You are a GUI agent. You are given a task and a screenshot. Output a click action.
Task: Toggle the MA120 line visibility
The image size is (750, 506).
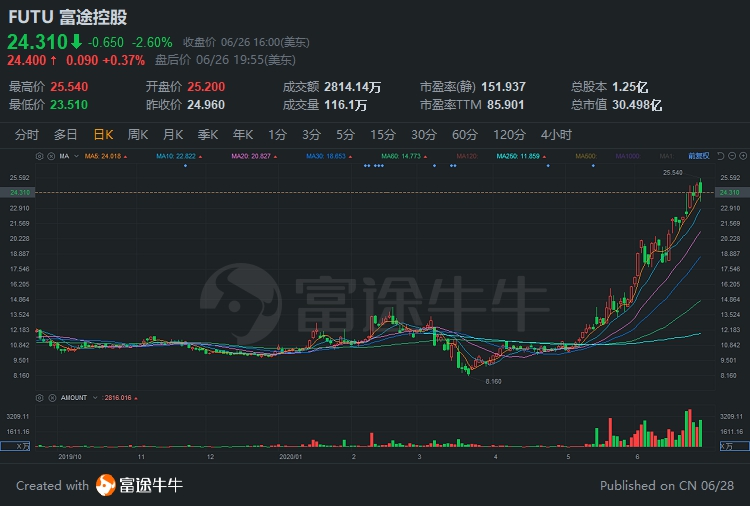[x=468, y=156]
